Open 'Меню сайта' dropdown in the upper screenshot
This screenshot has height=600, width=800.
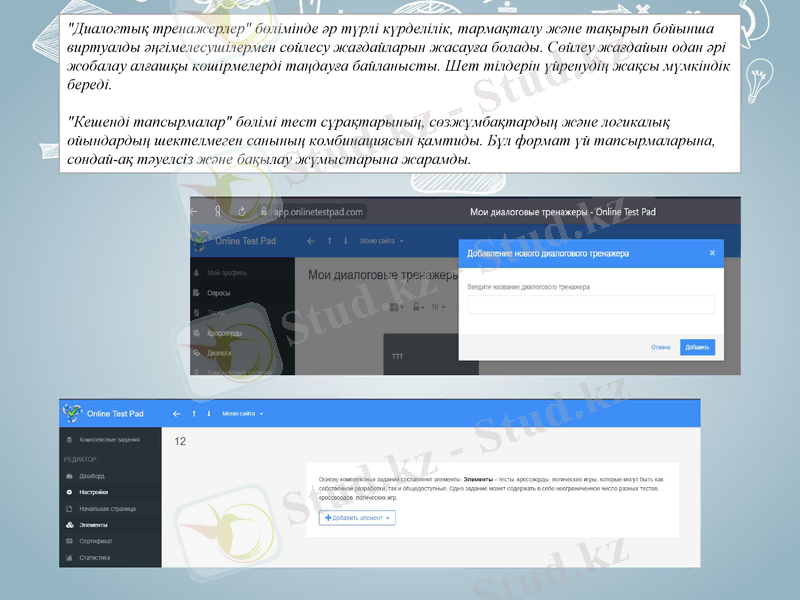[381, 241]
